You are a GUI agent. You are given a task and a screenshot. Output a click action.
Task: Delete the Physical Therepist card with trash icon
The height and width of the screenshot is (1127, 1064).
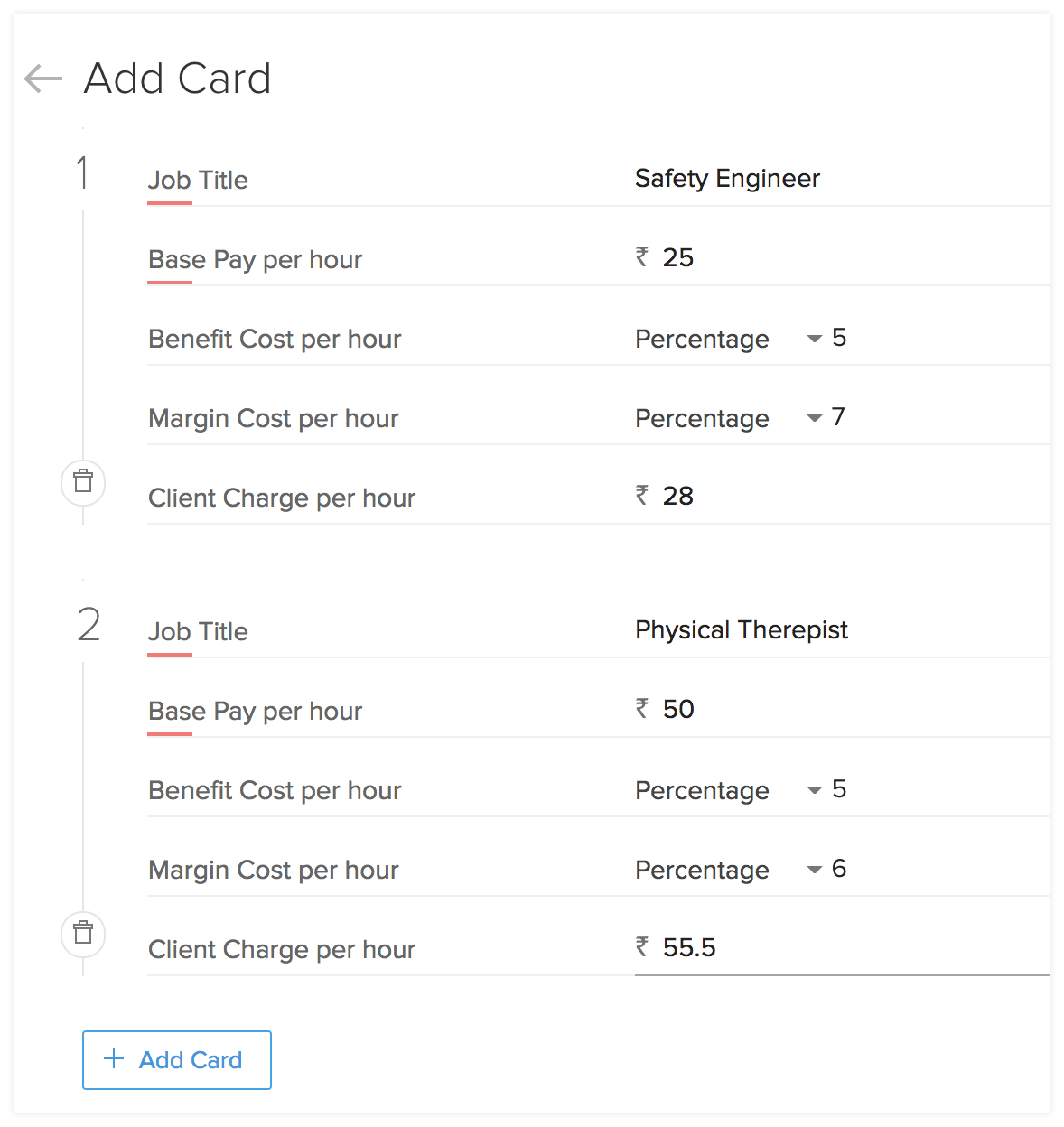(83, 933)
